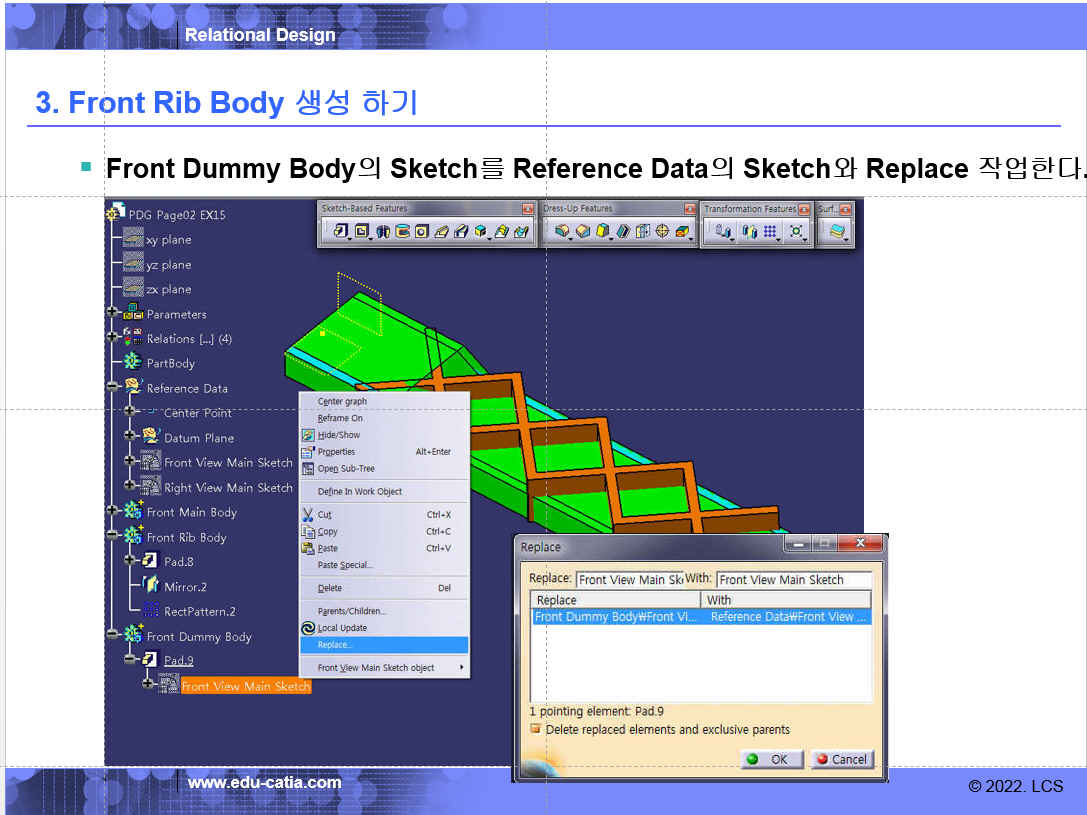Click the With input field
This screenshot has width=1087, height=815.
[793, 580]
